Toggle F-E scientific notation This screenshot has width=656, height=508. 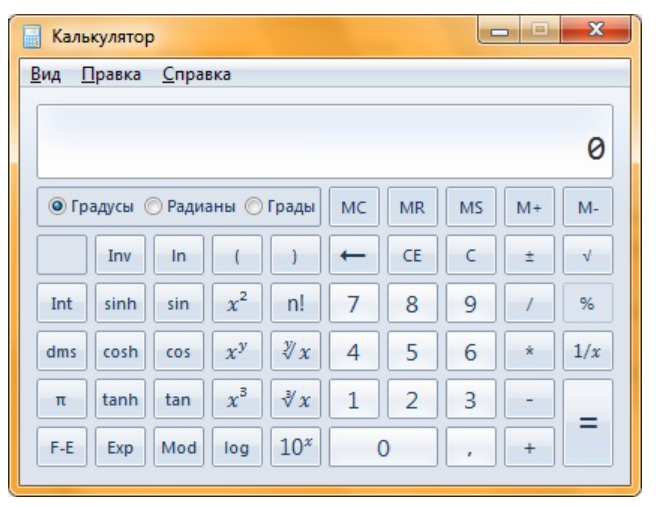(62, 448)
